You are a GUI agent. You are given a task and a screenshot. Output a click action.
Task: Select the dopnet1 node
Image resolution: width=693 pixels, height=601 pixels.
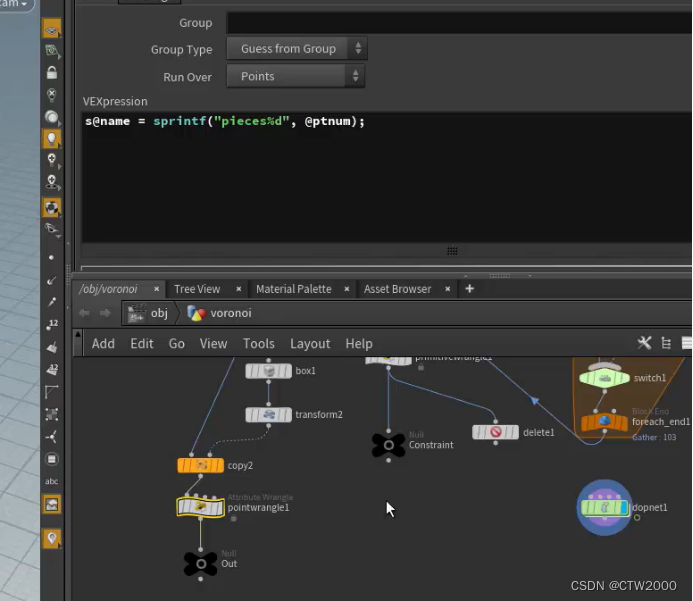(x=604, y=508)
